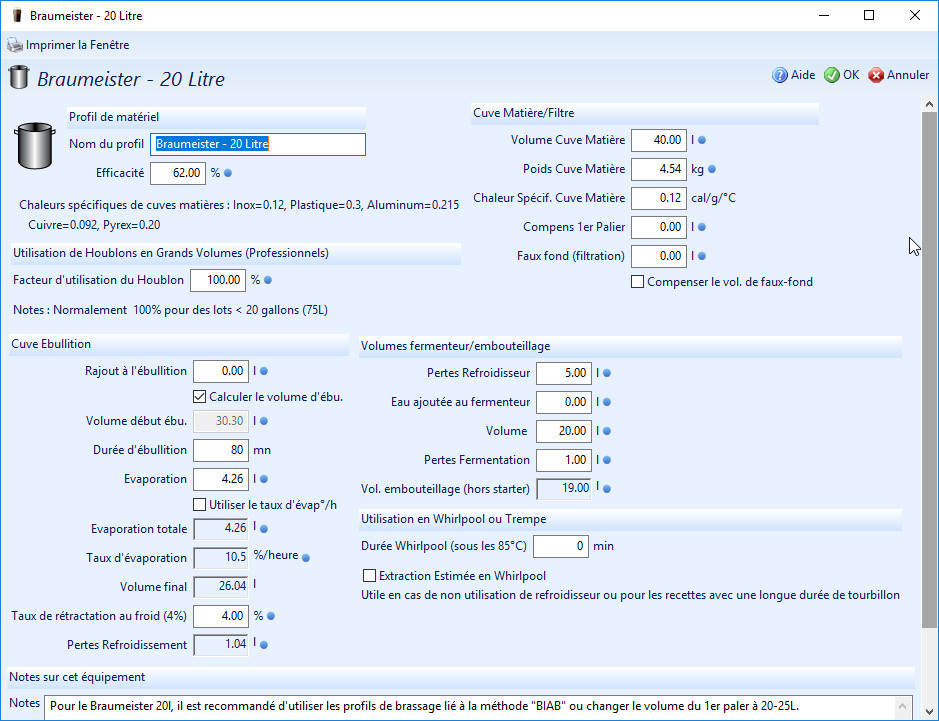Click the Poids Cuve Matière input

(x=658, y=169)
